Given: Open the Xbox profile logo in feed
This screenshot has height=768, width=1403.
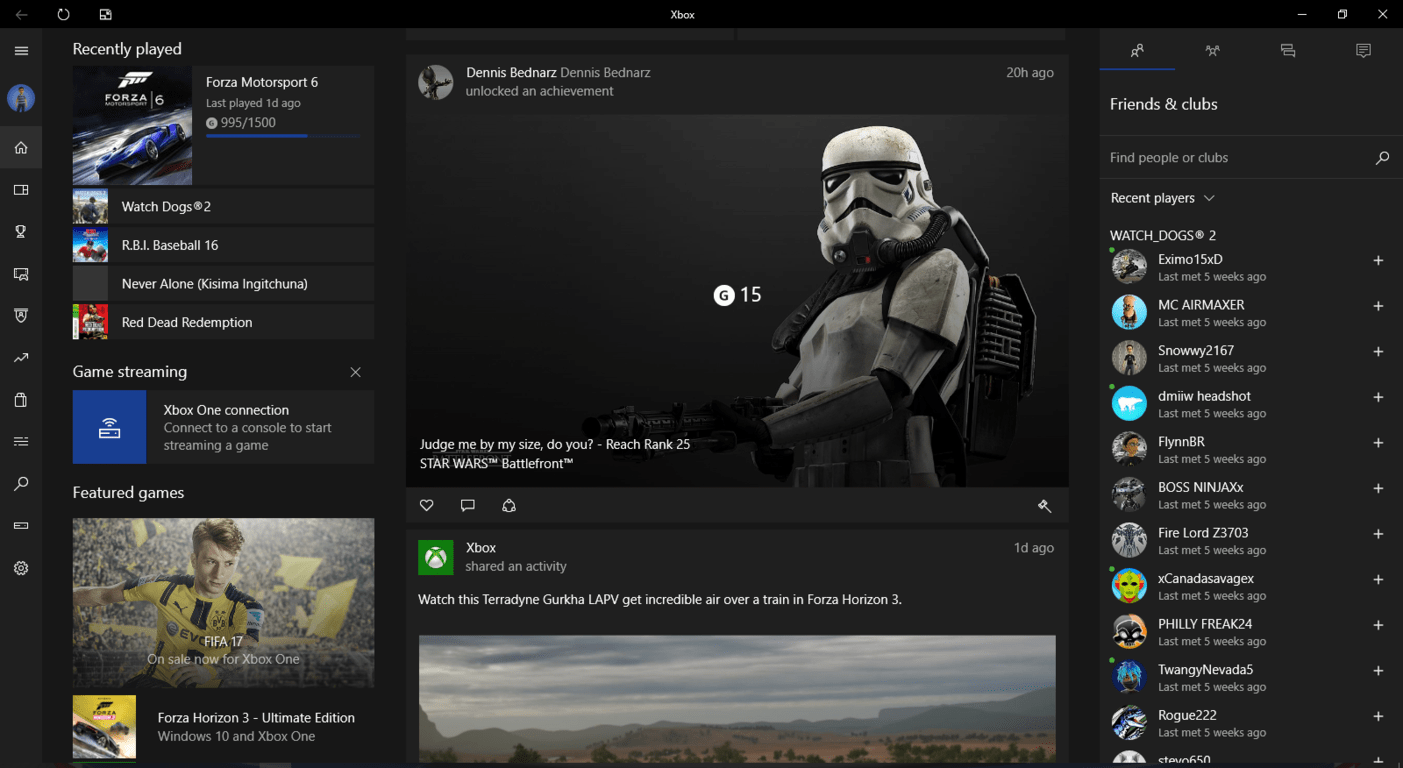Looking at the screenshot, I should [x=435, y=557].
